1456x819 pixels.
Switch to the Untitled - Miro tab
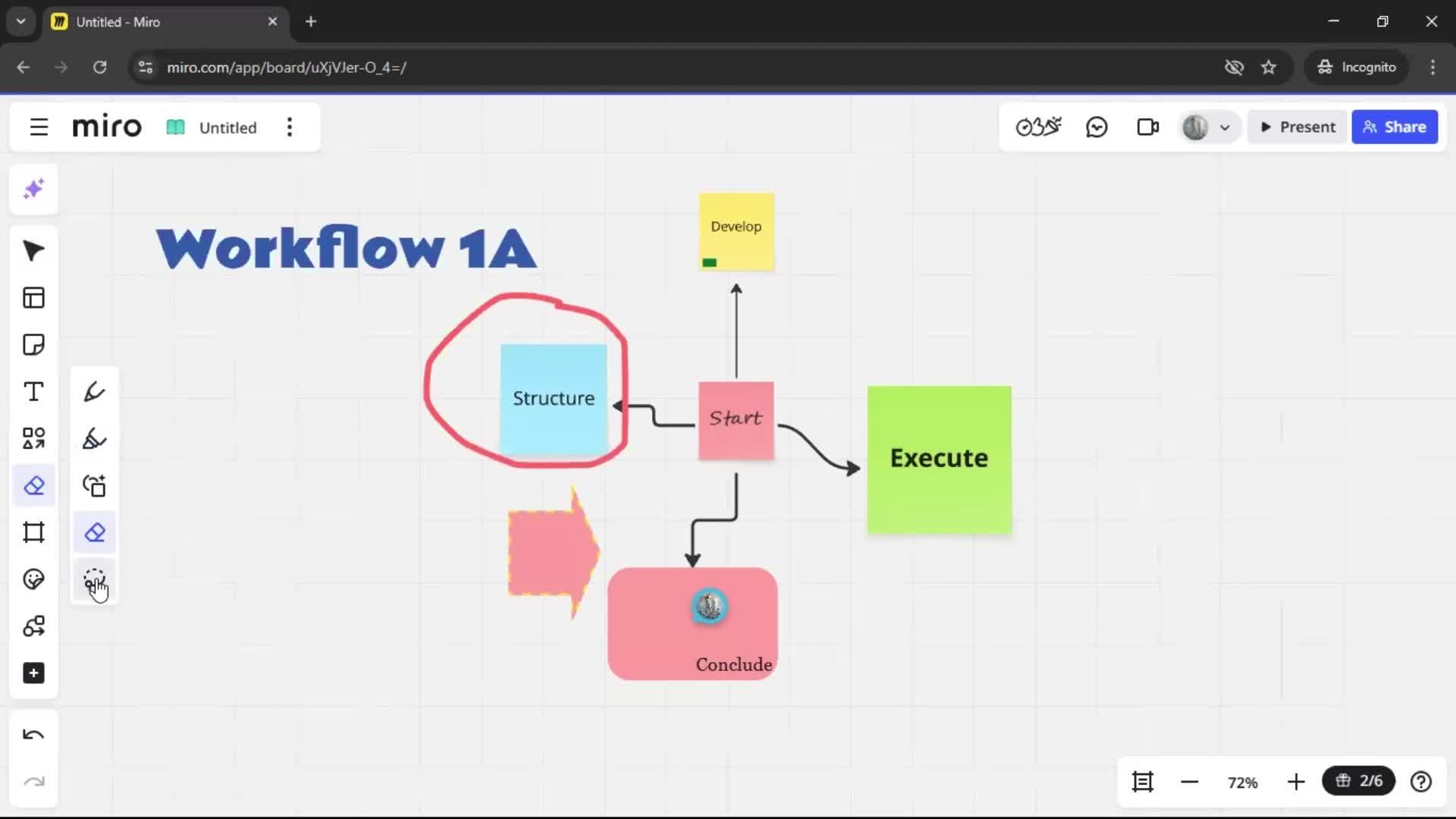click(164, 22)
